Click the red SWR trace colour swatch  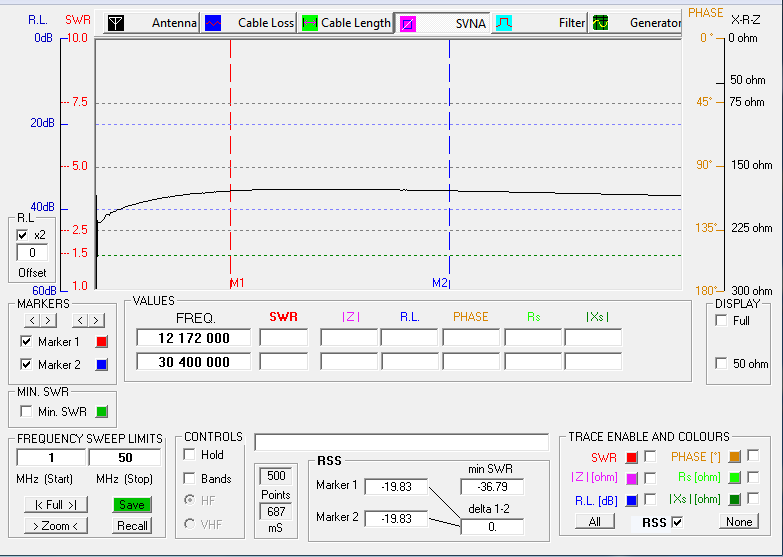click(631, 457)
